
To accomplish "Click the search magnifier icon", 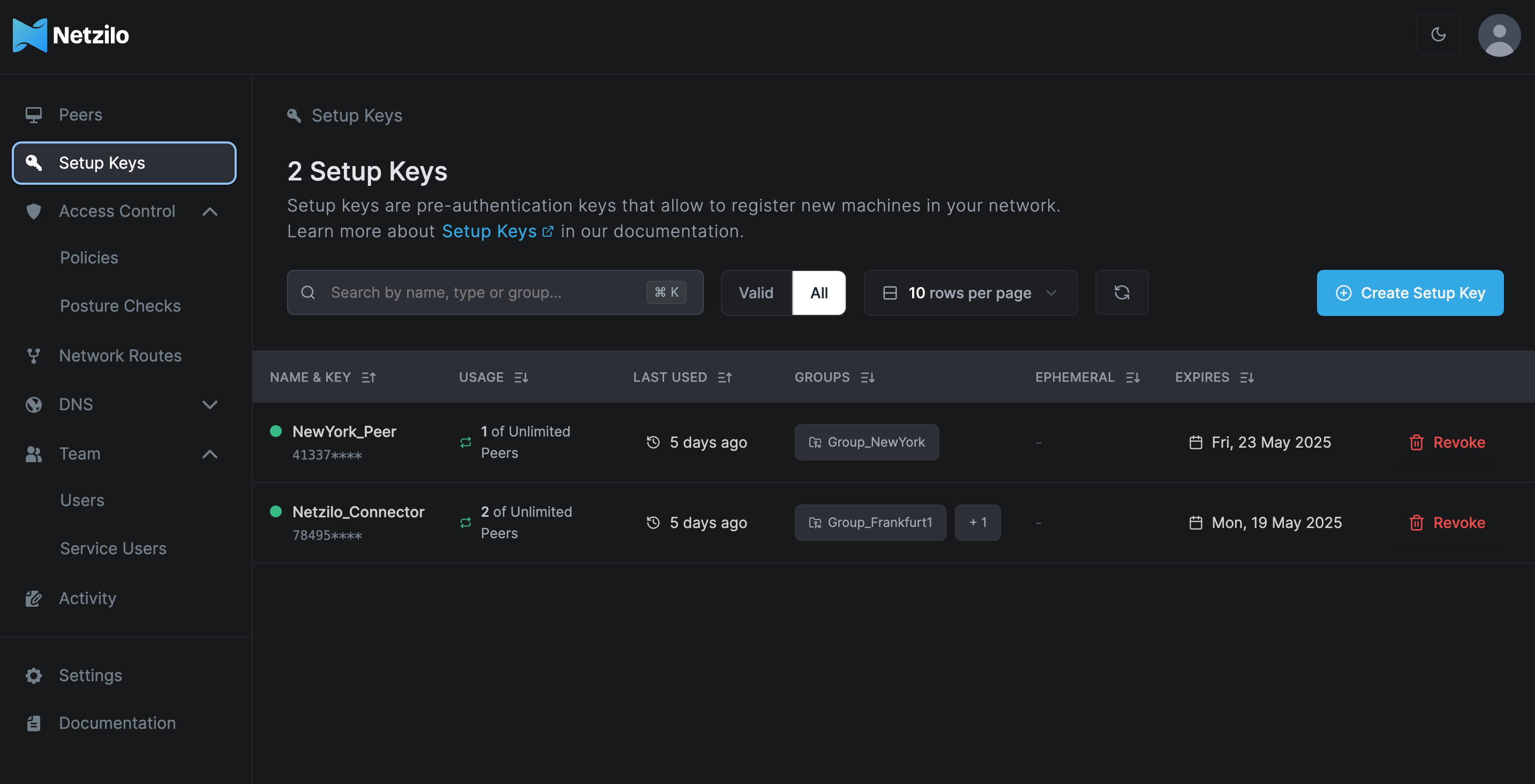I will click(x=308, y=292).
